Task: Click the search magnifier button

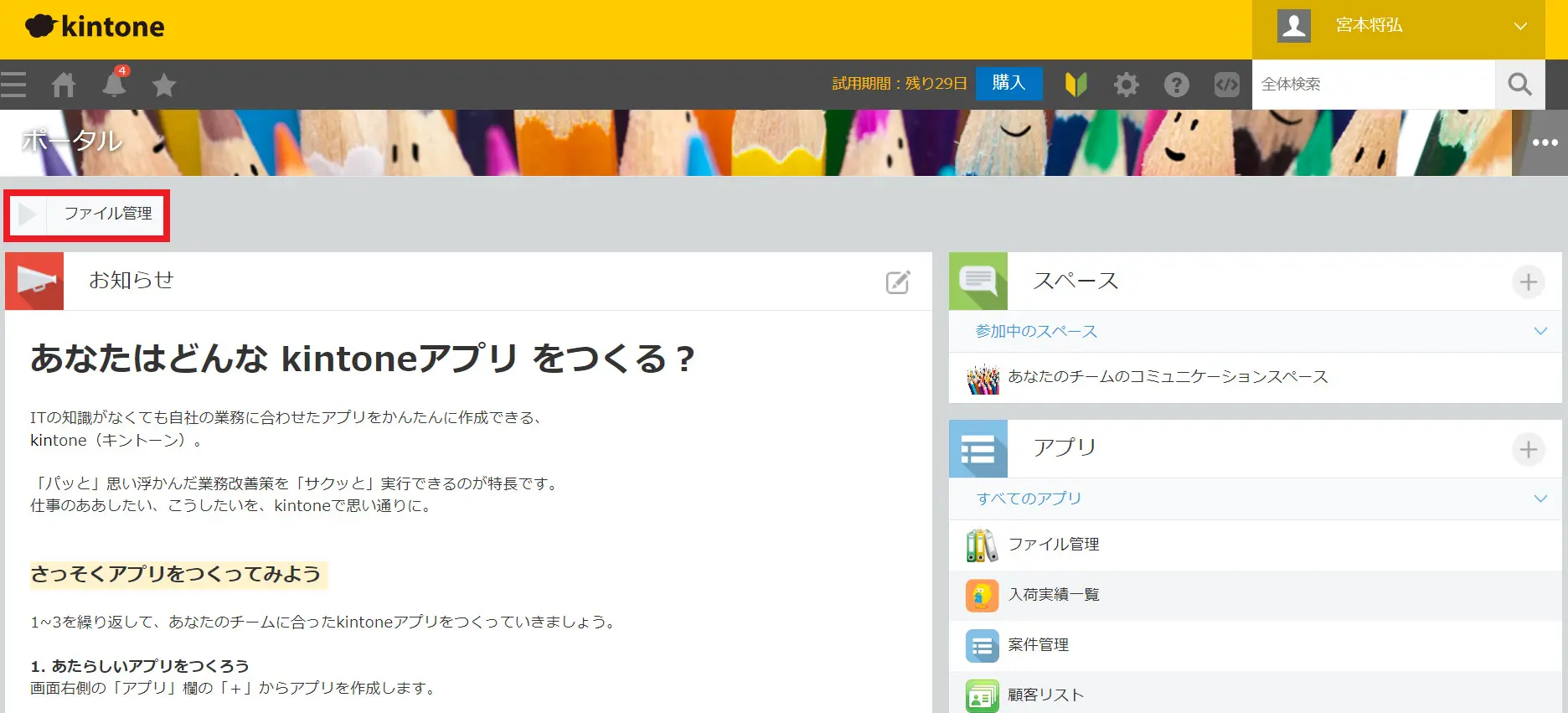Action: 1519,84
